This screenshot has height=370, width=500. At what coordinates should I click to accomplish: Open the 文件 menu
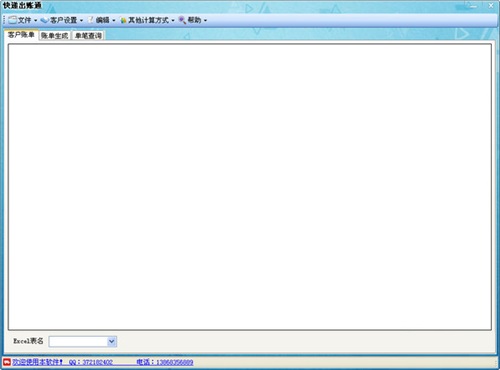22,20
